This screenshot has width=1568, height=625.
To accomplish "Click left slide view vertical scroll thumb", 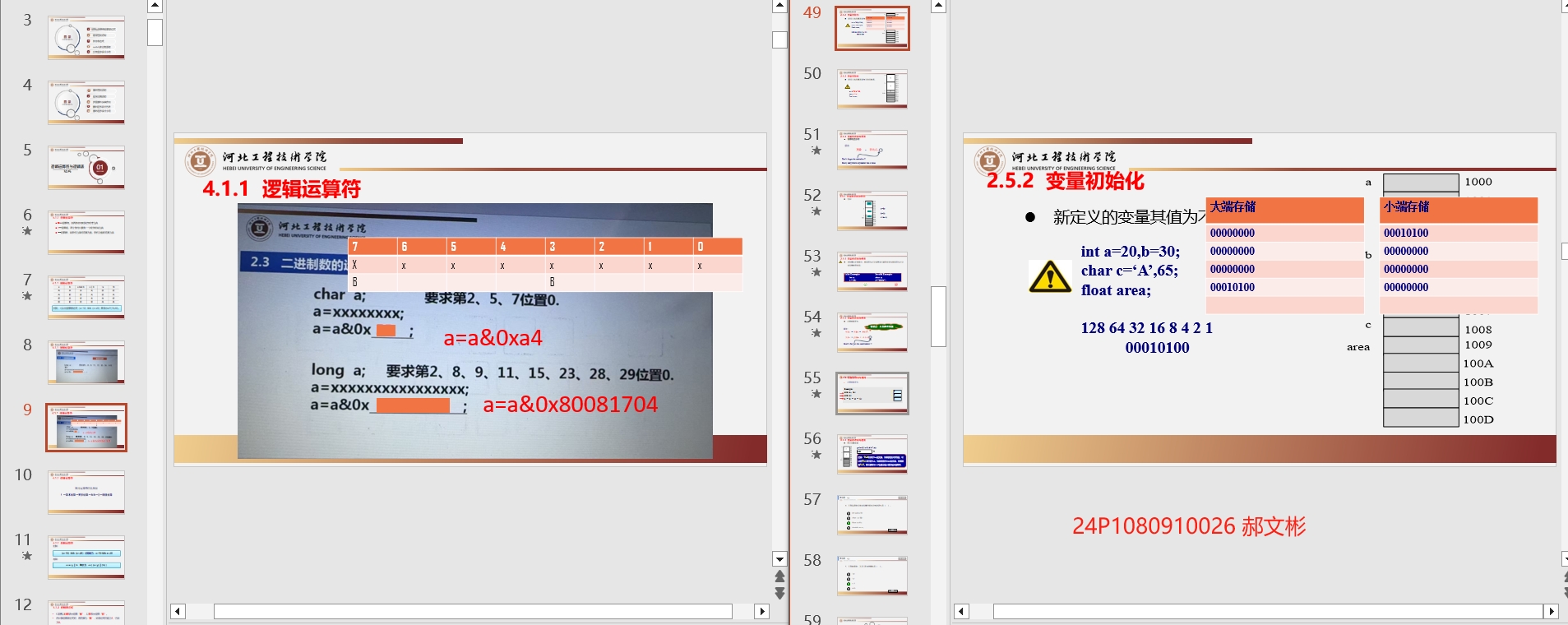I will (779, 39).
